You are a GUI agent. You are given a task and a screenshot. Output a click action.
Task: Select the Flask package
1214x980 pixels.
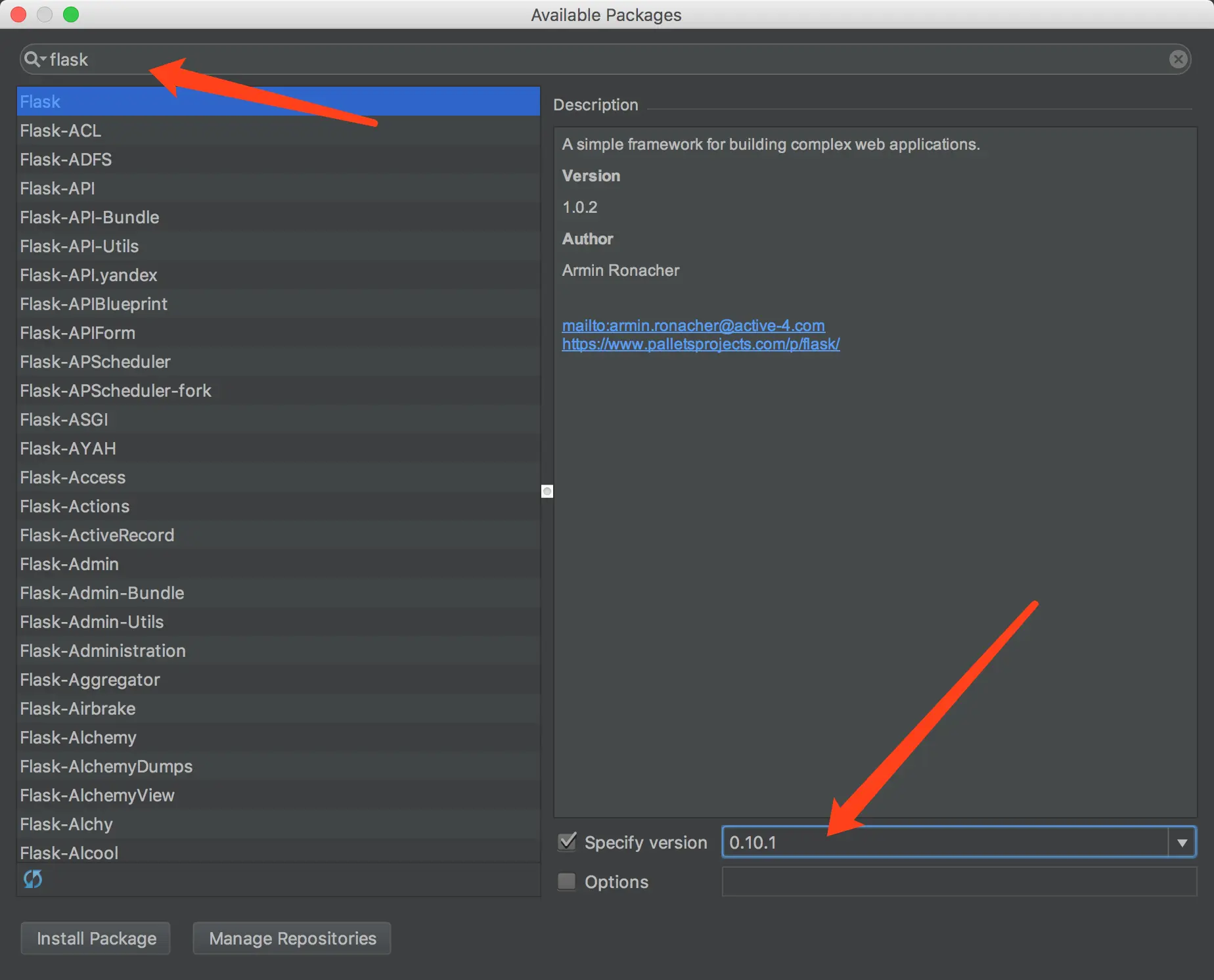click(x=279, y=102)
